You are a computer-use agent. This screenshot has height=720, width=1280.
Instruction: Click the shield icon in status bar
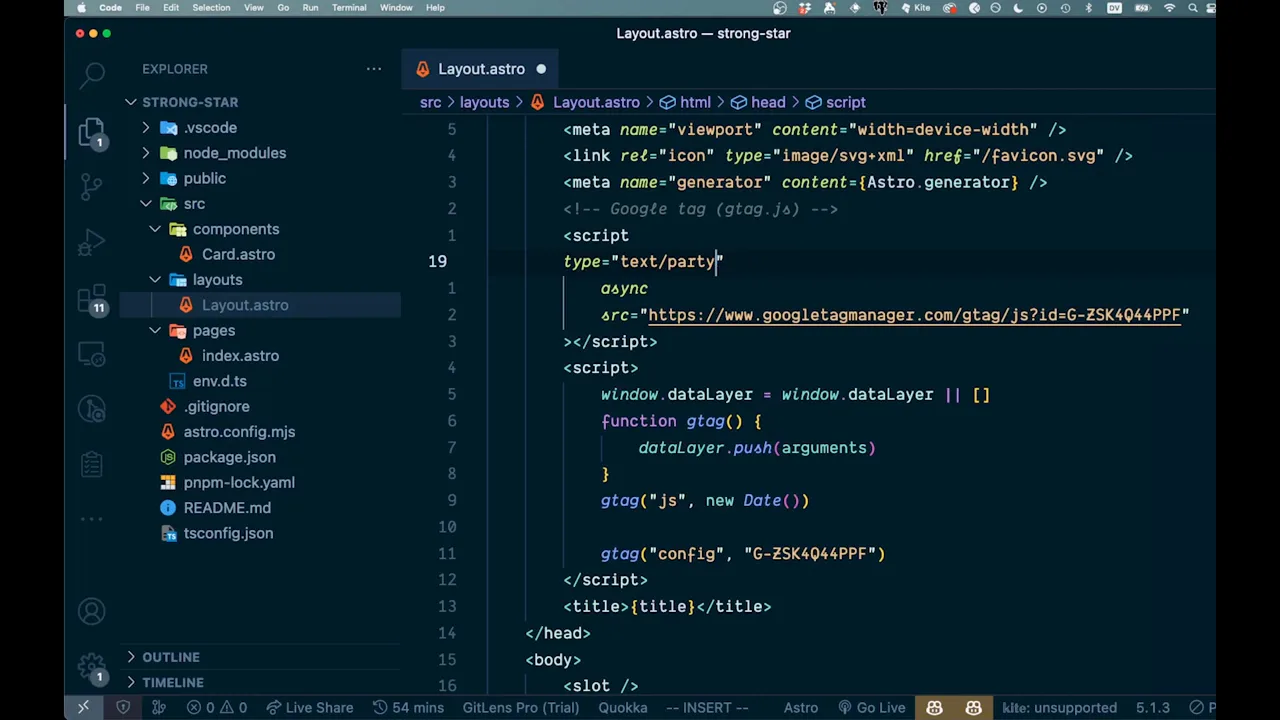point(123,708)
